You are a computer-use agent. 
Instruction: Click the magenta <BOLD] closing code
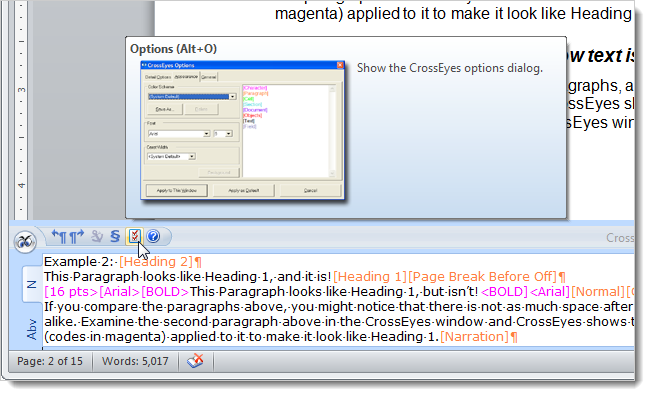[504, 292]
